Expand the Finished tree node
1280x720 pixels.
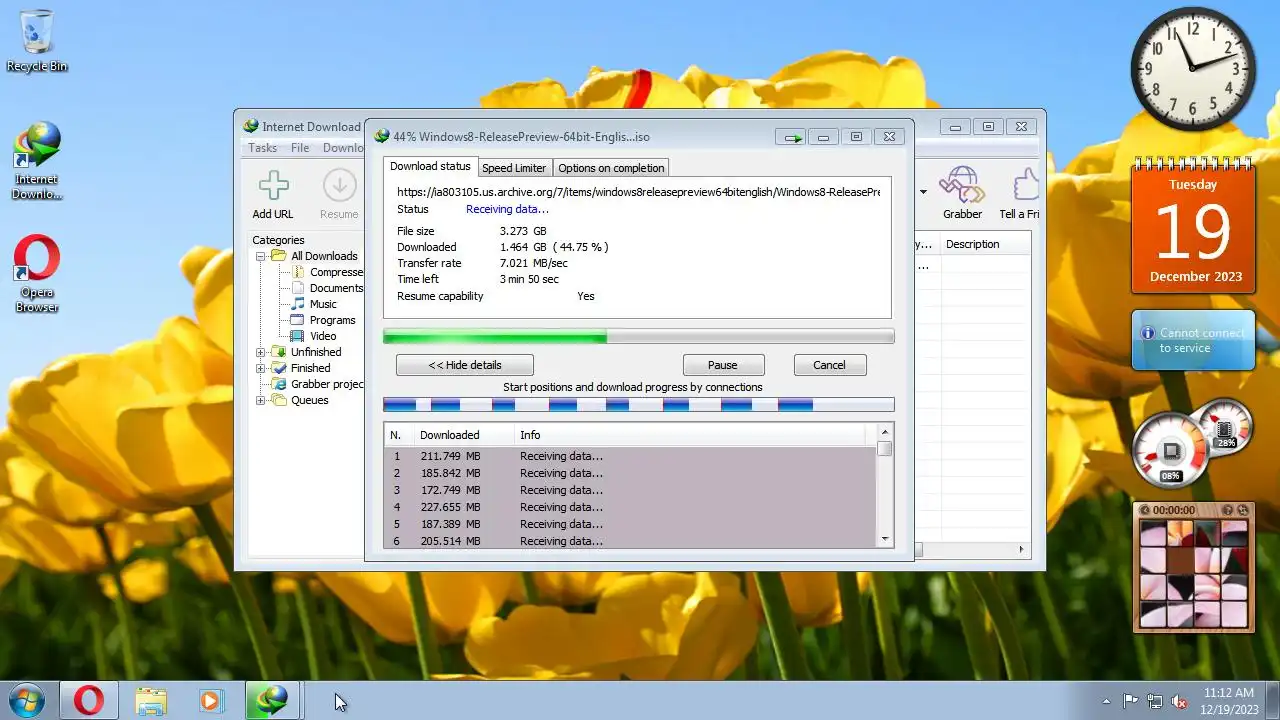(261, 368)
